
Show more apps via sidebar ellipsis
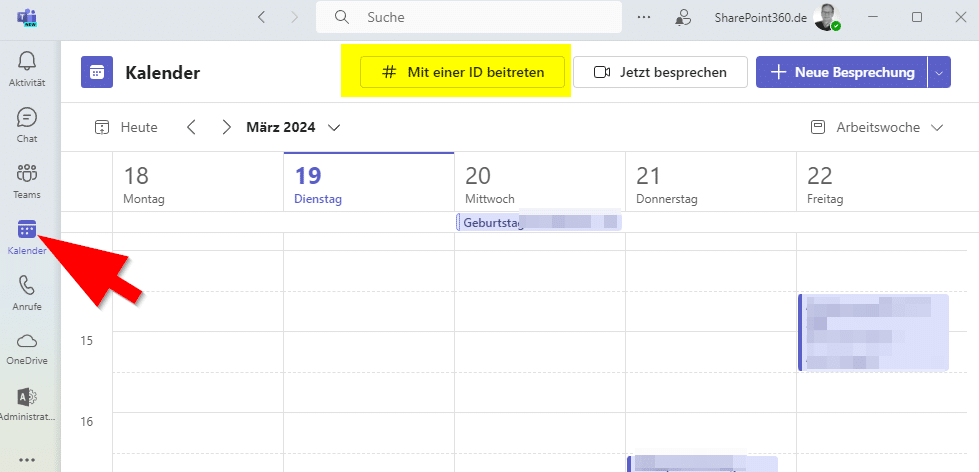pyautogui.click(x=28, y=460)
